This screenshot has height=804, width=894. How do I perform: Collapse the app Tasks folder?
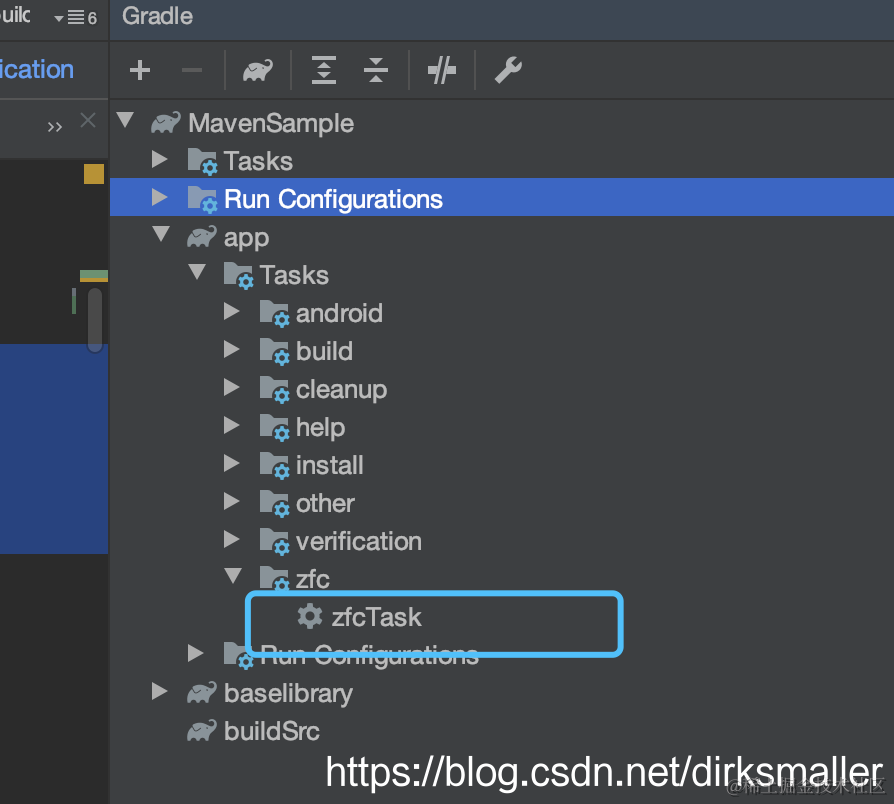pos(197,272)
